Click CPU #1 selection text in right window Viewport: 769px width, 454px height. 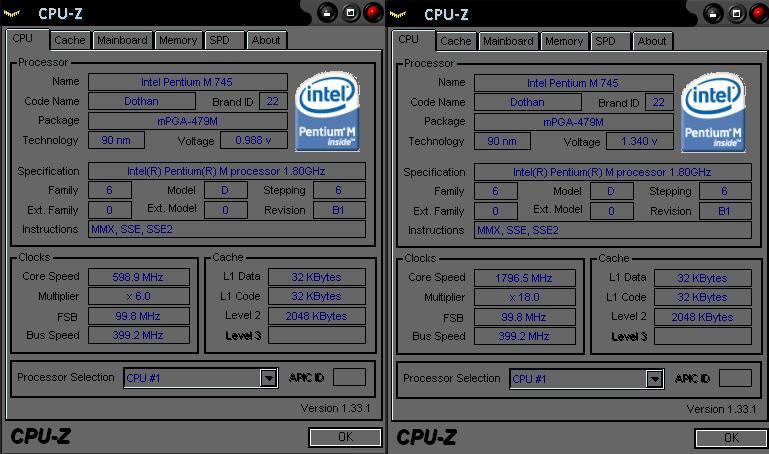coord(529,379)
